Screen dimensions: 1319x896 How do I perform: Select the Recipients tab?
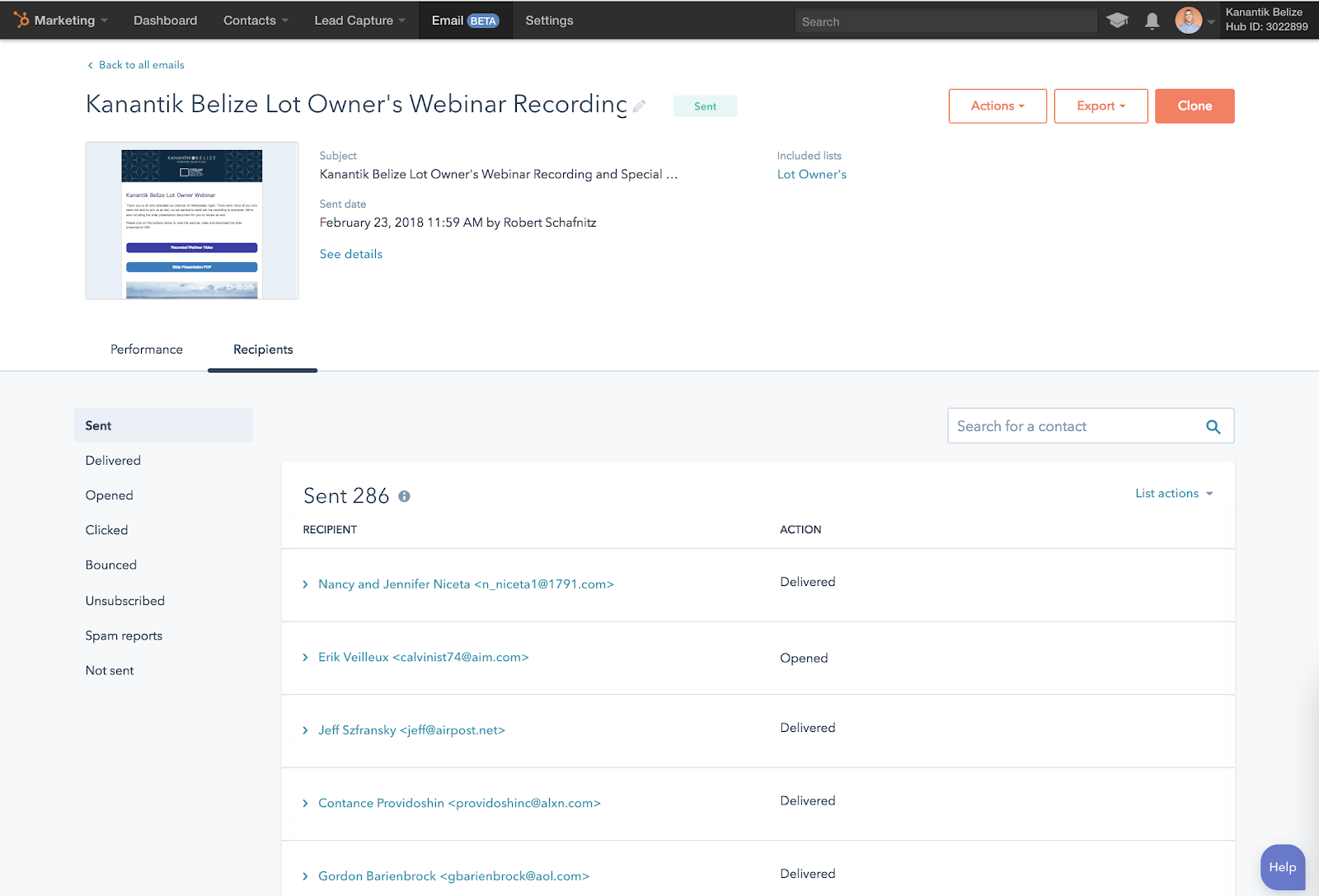click(263, 349)
